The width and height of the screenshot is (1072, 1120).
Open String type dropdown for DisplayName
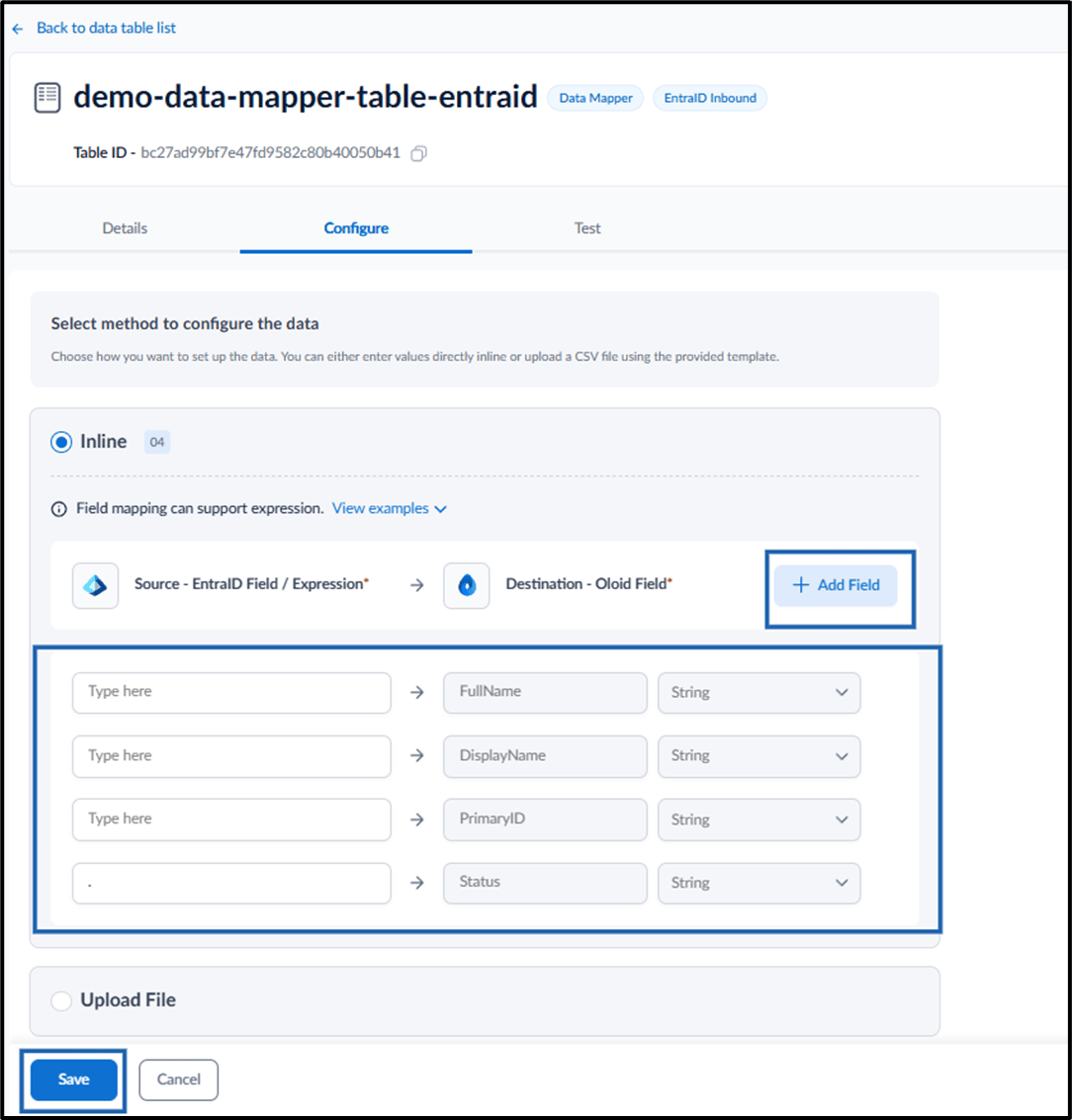(x=759, y=755)
